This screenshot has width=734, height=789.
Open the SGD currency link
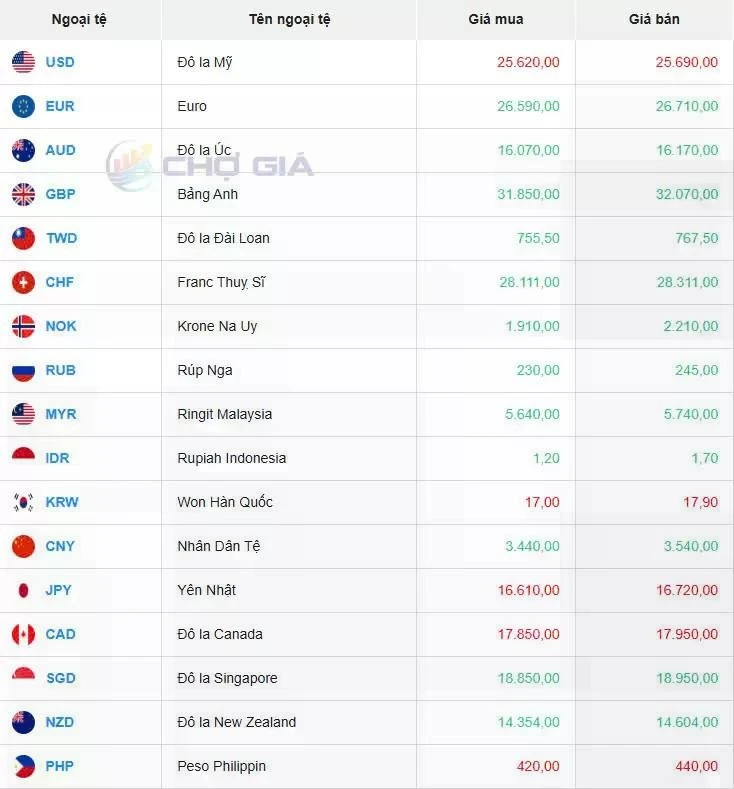pos(61,678)
